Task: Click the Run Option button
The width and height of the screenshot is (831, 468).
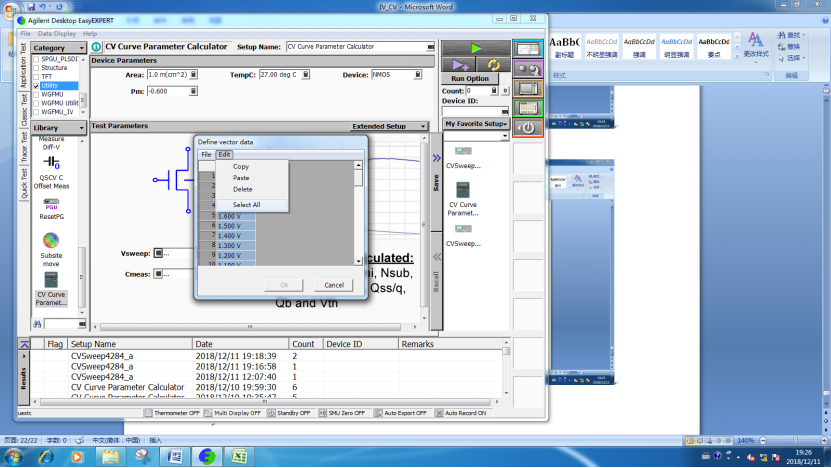Action: 470,78
